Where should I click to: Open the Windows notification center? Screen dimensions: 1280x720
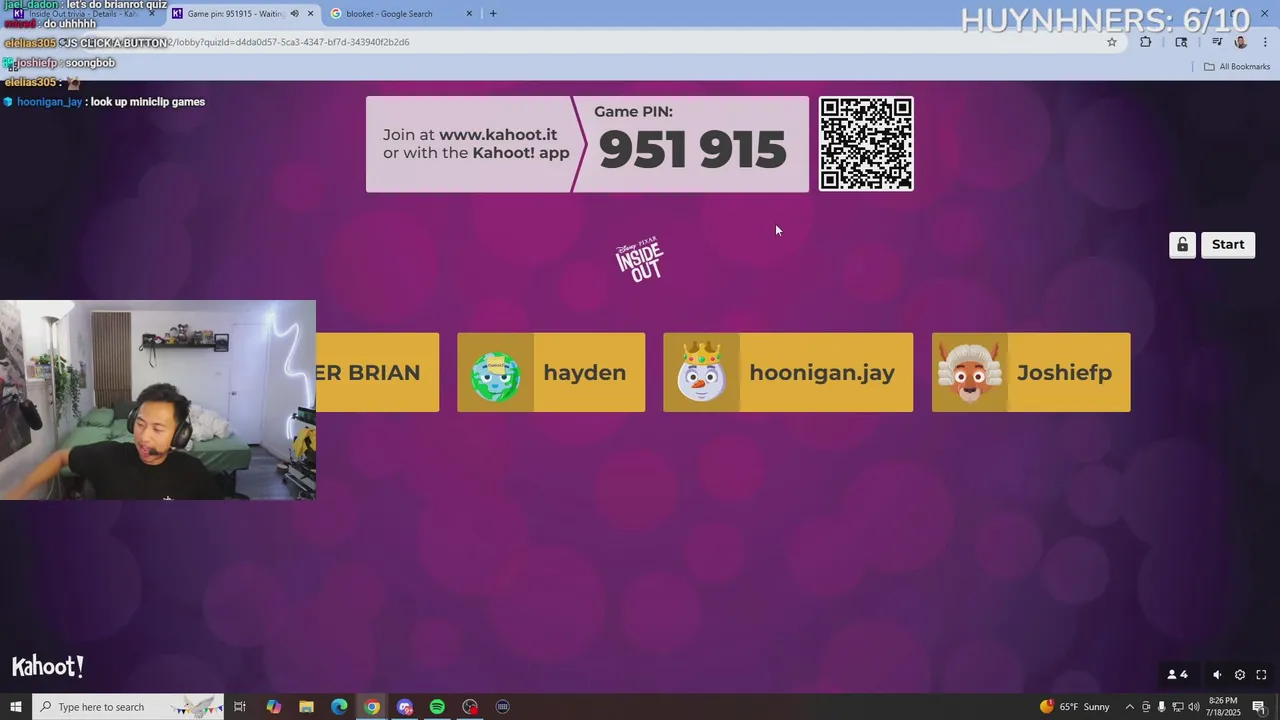click(x=1260, y=707)
